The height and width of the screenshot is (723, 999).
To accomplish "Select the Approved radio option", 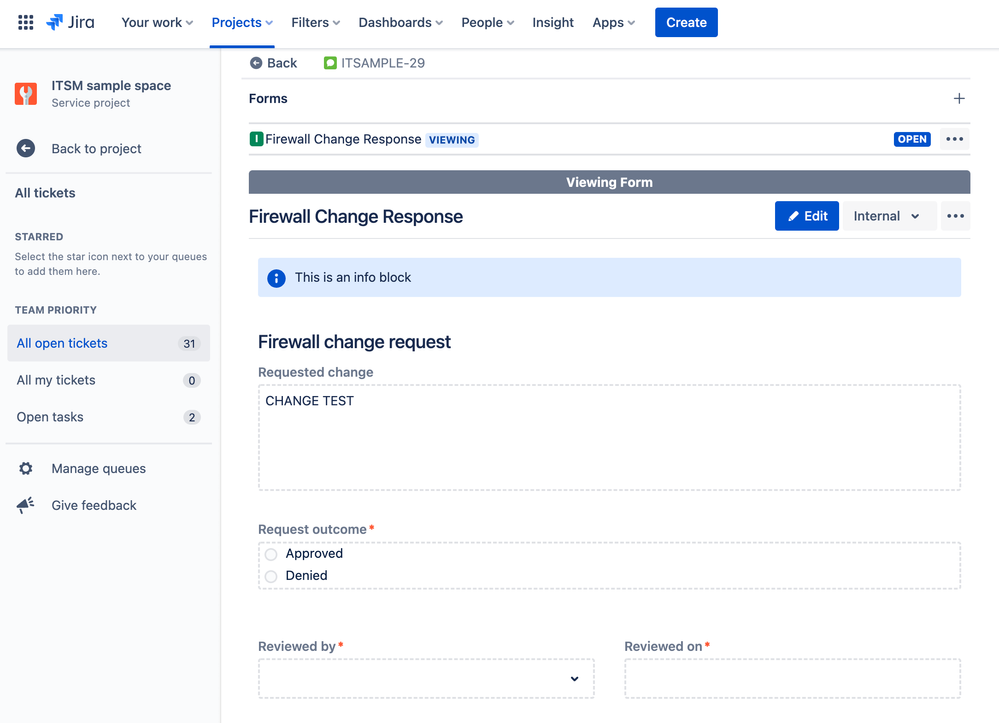I will click(x=271, y=554).
